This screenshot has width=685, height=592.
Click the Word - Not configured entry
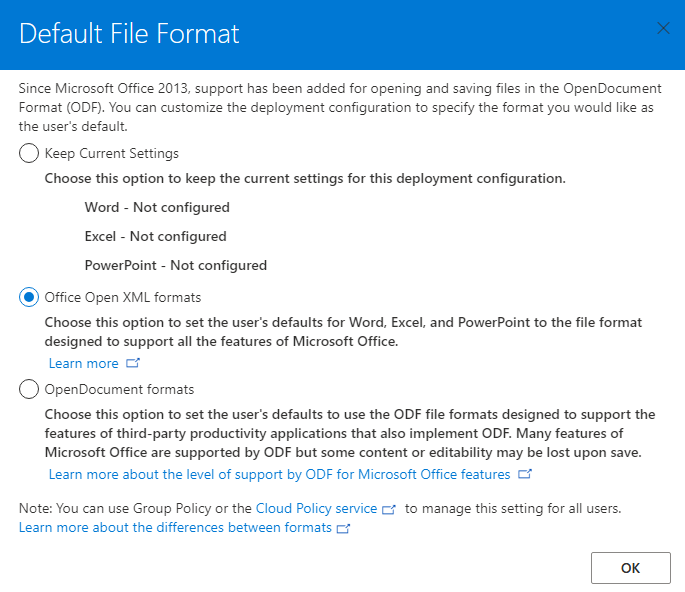point(157,207)
